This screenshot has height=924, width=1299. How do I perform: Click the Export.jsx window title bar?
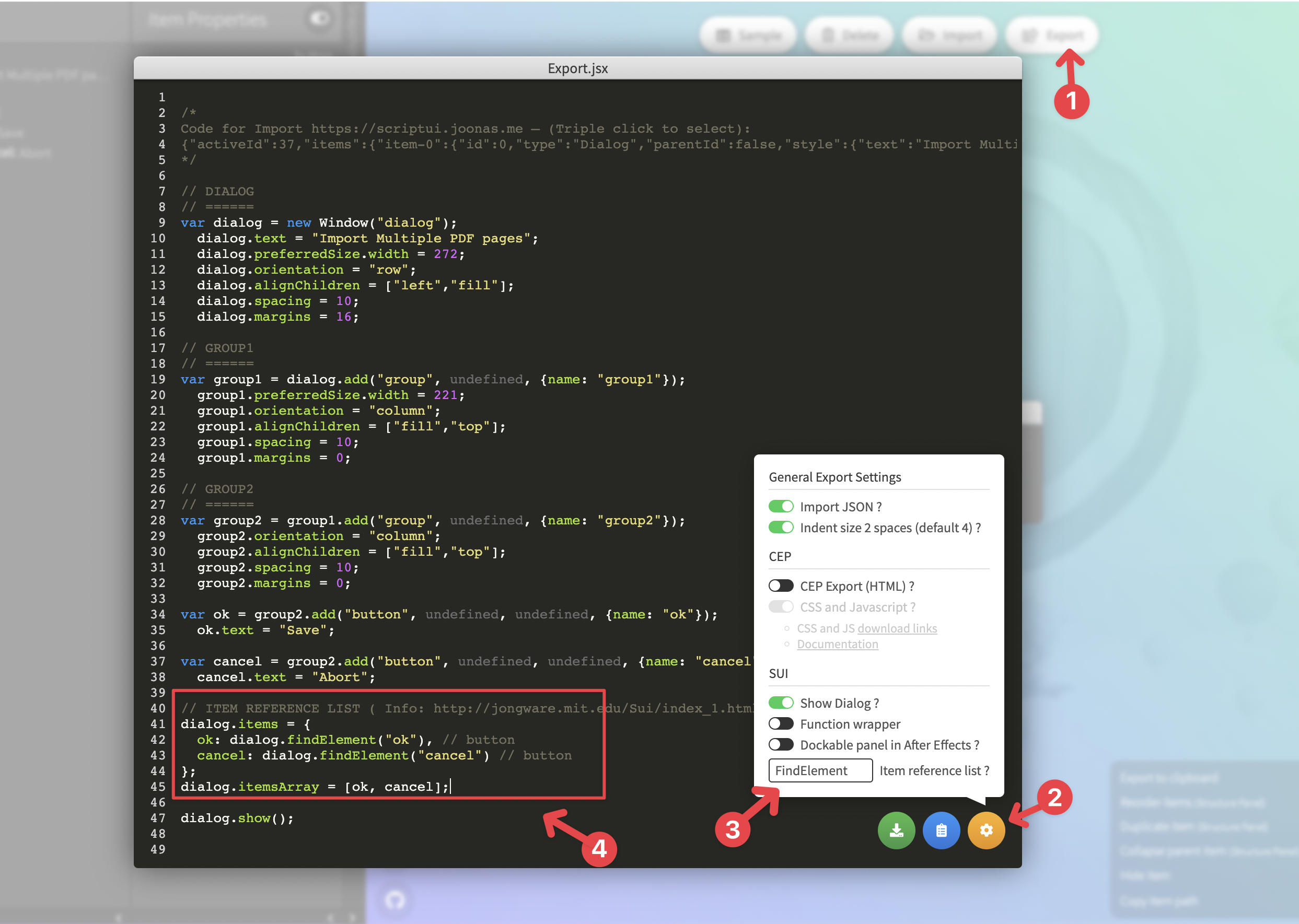pyautogui.click(x=577, y=68)
